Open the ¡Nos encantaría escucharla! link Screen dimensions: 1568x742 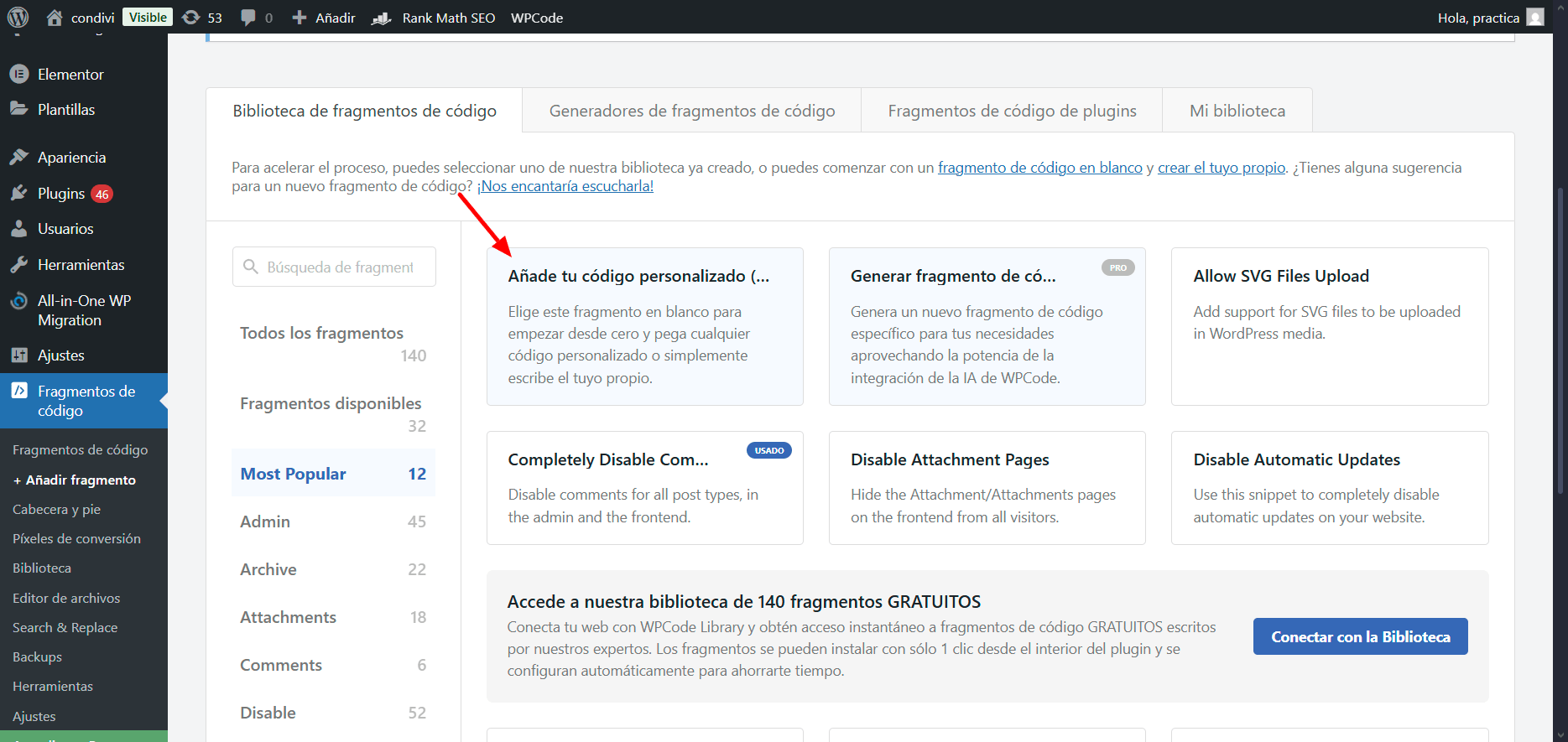[565, 186]
